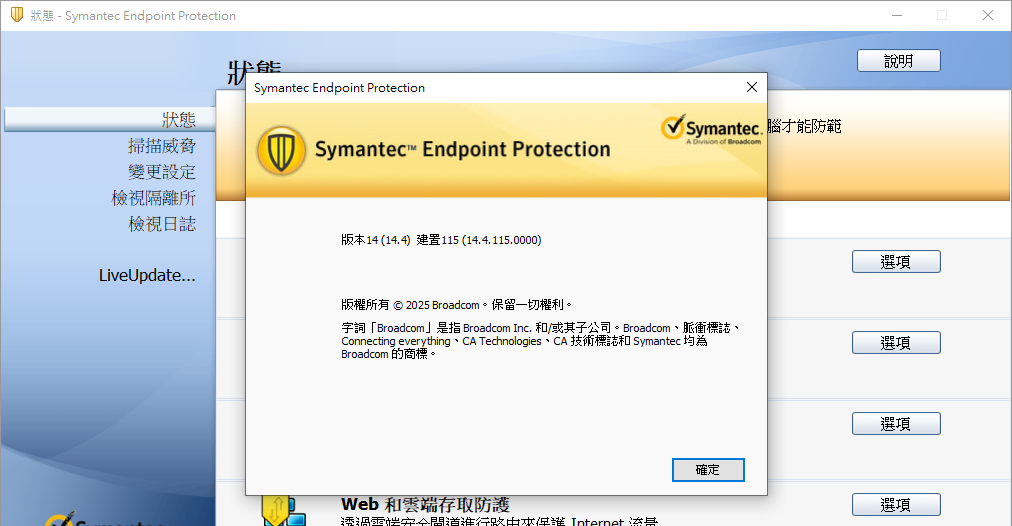The width and height of the screenshot is (1012, 526).
Task: Click the Symantec shield icon in main title bar
Action: [17, 15]
